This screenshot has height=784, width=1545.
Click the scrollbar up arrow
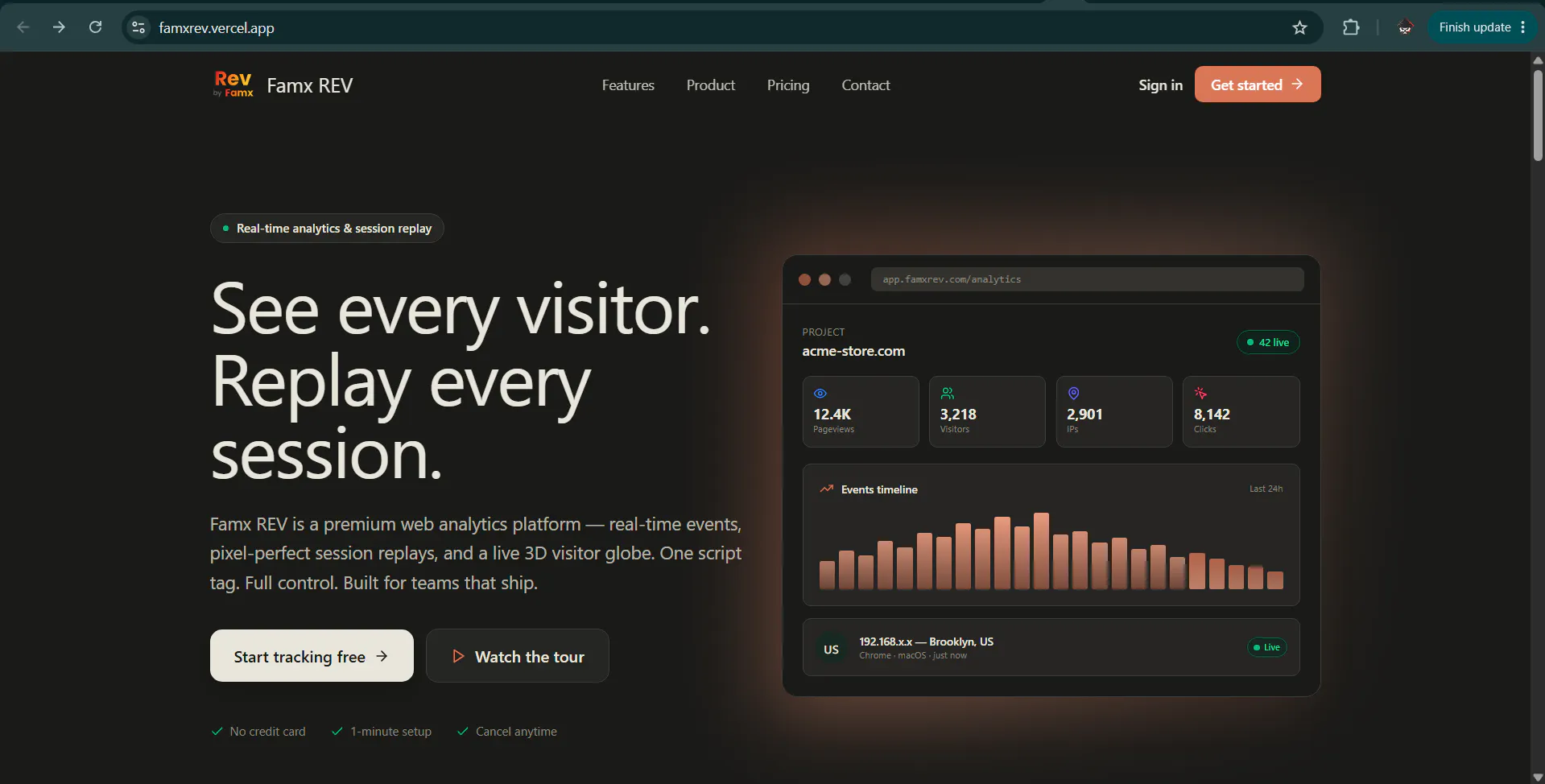1538,60
